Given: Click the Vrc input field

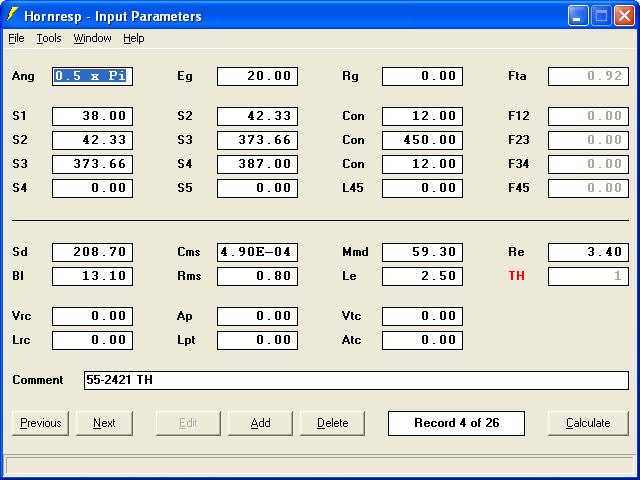Looking at the screenshot, I should (92, 316).
